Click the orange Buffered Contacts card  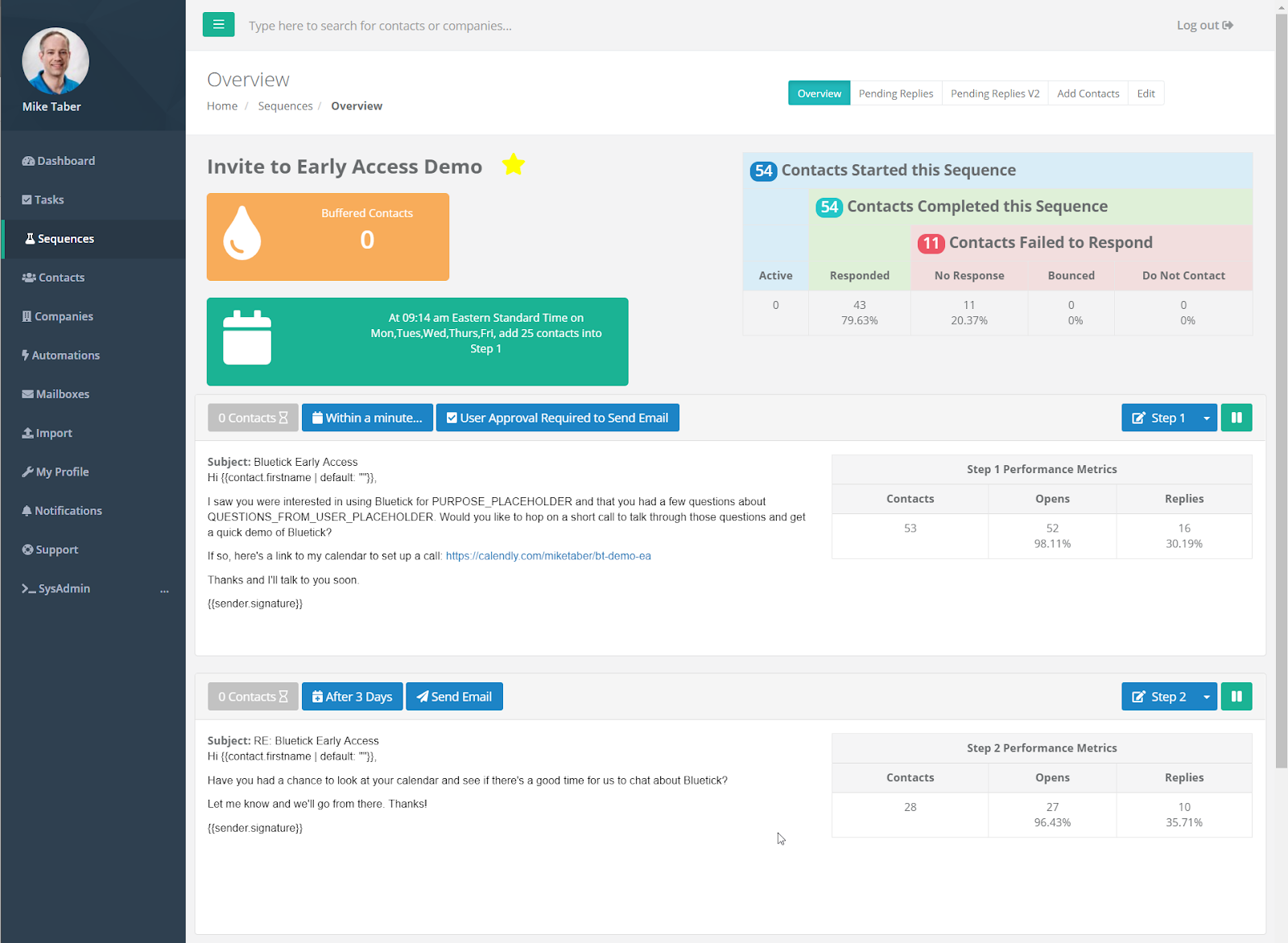[x=328, y=237]
